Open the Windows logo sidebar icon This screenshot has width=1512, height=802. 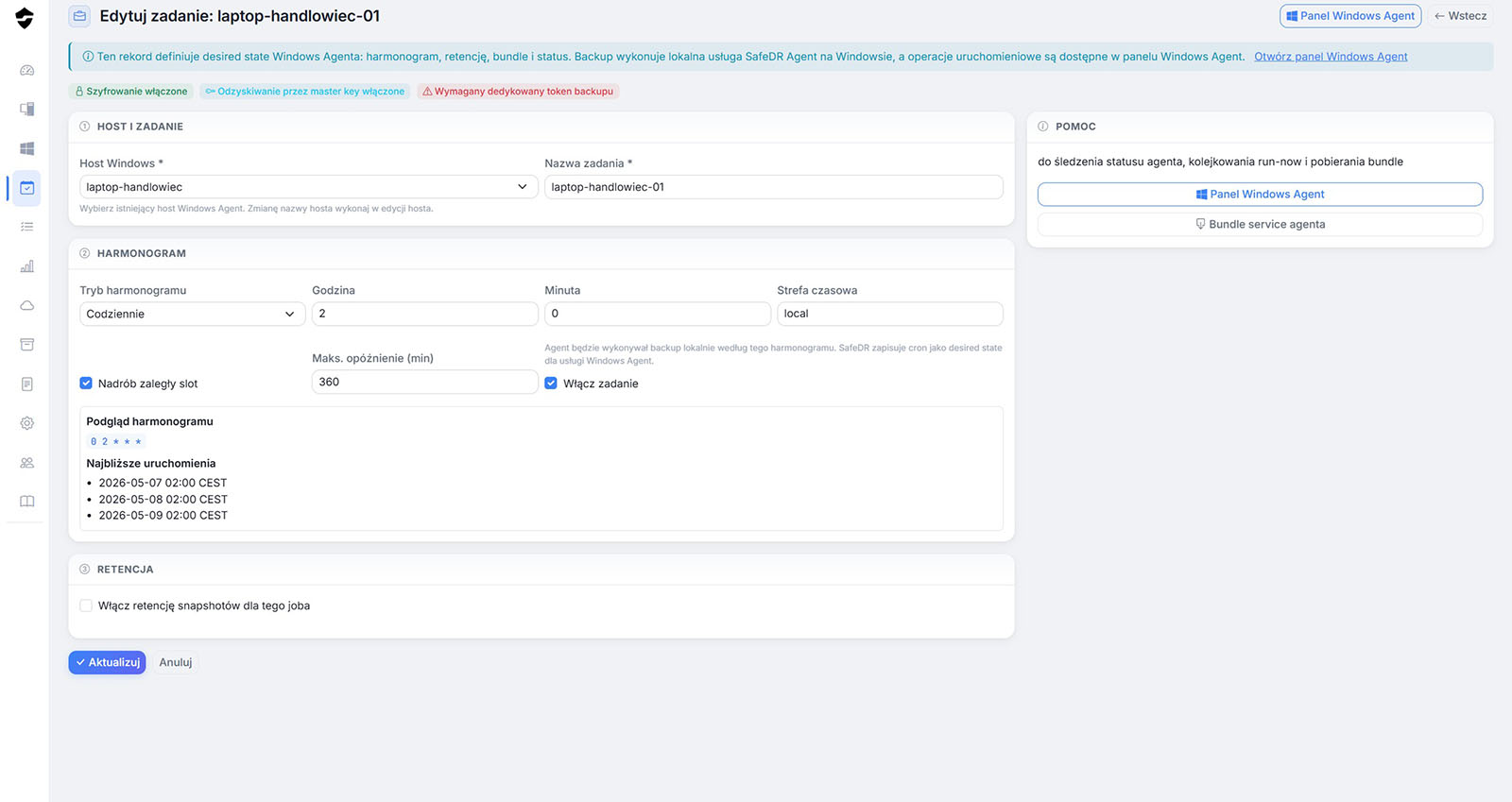click(x=27, y=148)
